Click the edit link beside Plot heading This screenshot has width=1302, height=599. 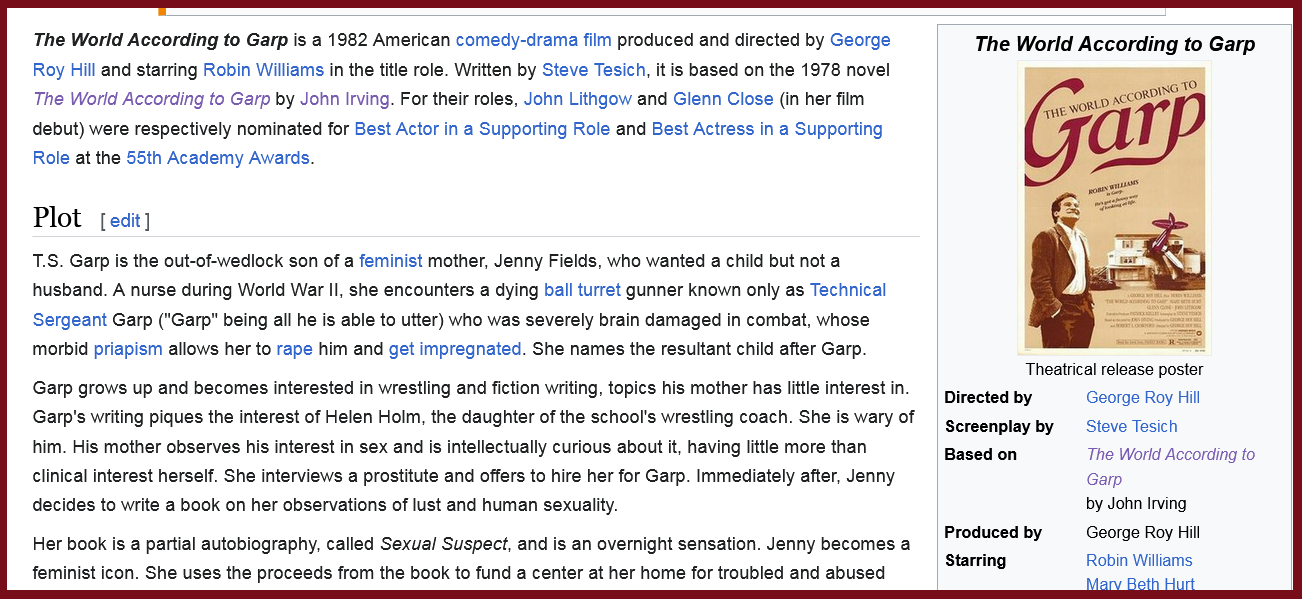[125, 221]
